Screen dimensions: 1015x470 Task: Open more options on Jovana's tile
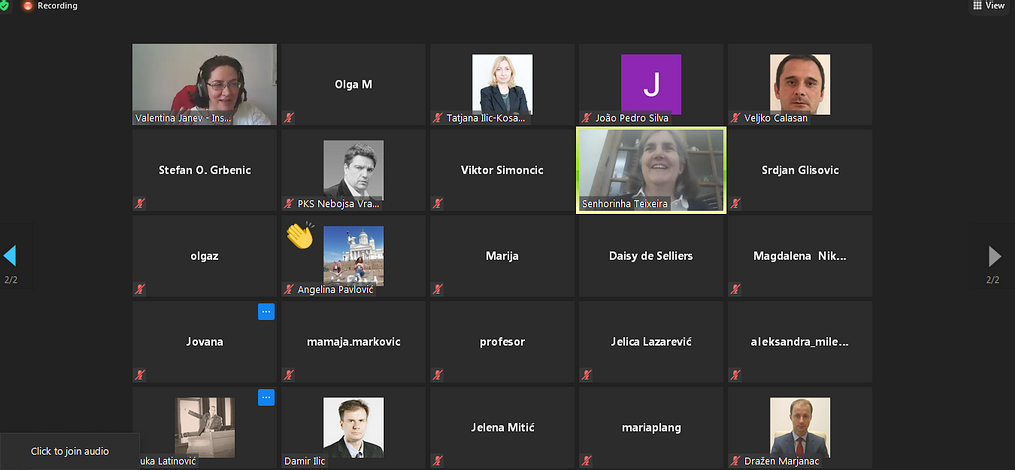pyautogui.click(x=266, y=312)
